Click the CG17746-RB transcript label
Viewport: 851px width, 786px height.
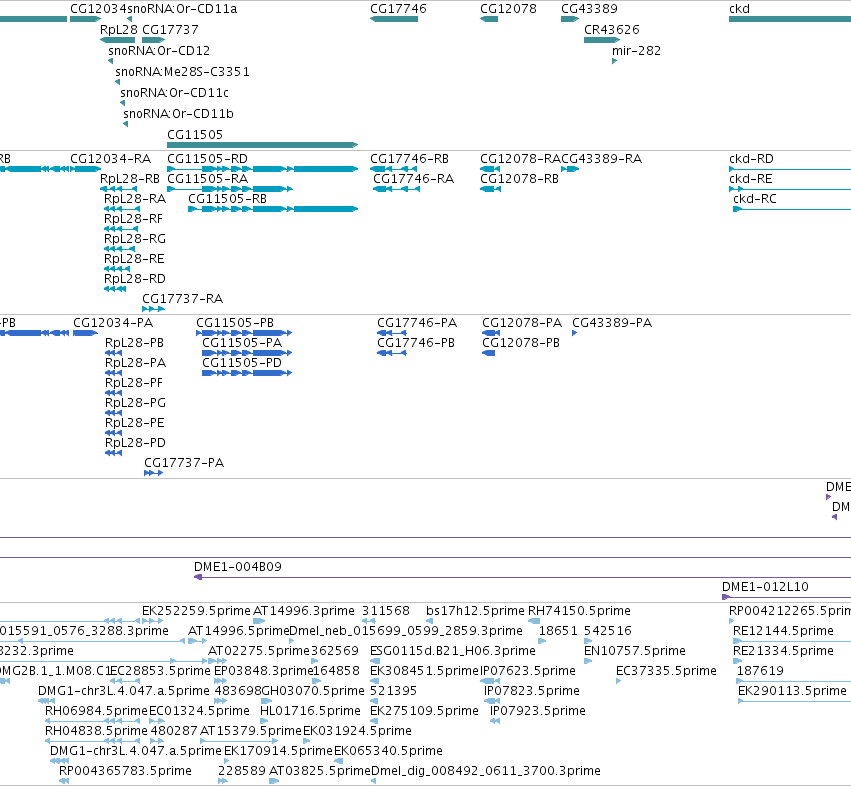(410, 159)
